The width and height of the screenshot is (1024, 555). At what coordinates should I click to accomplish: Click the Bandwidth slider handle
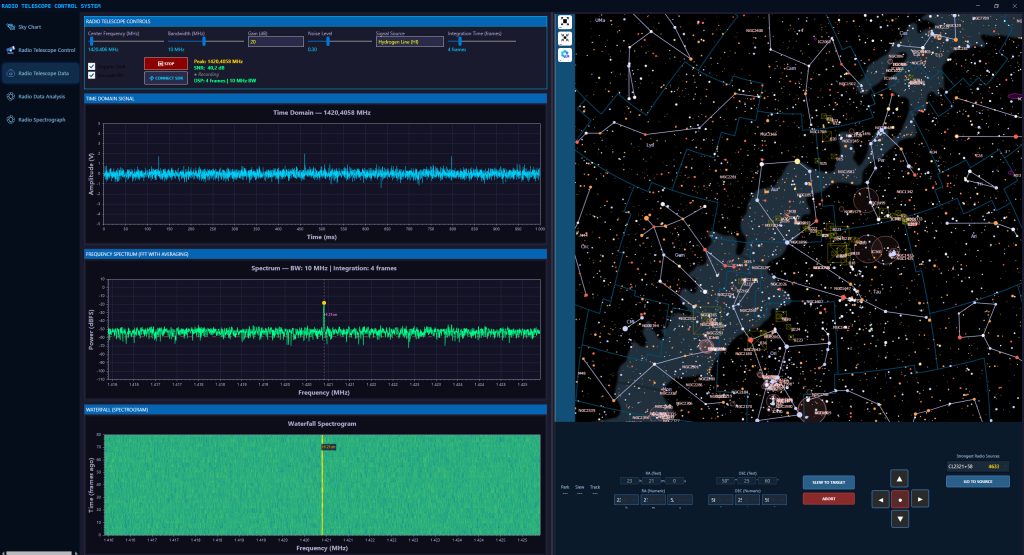(204, 41)
